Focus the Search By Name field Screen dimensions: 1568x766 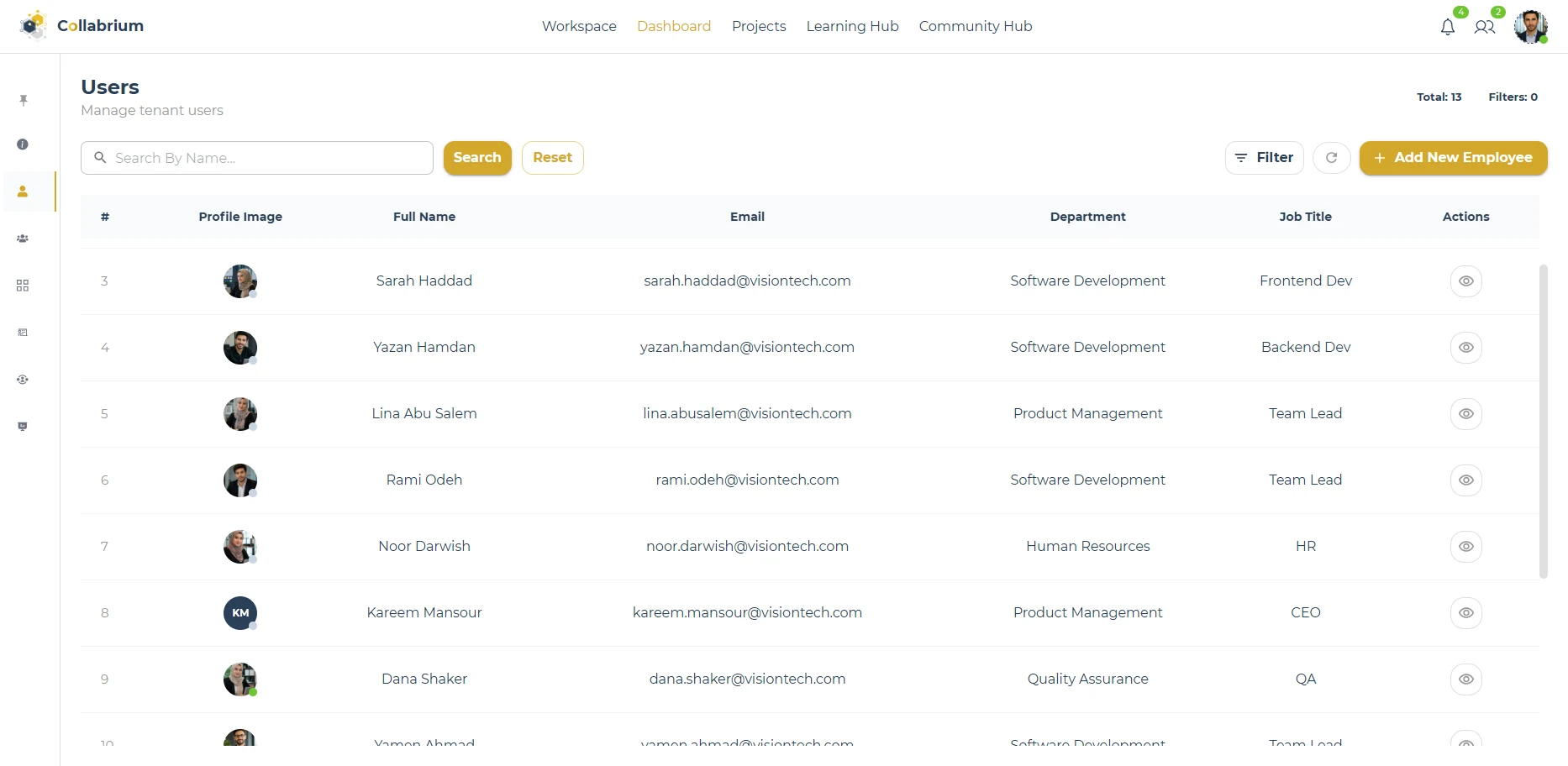point(257,158)
